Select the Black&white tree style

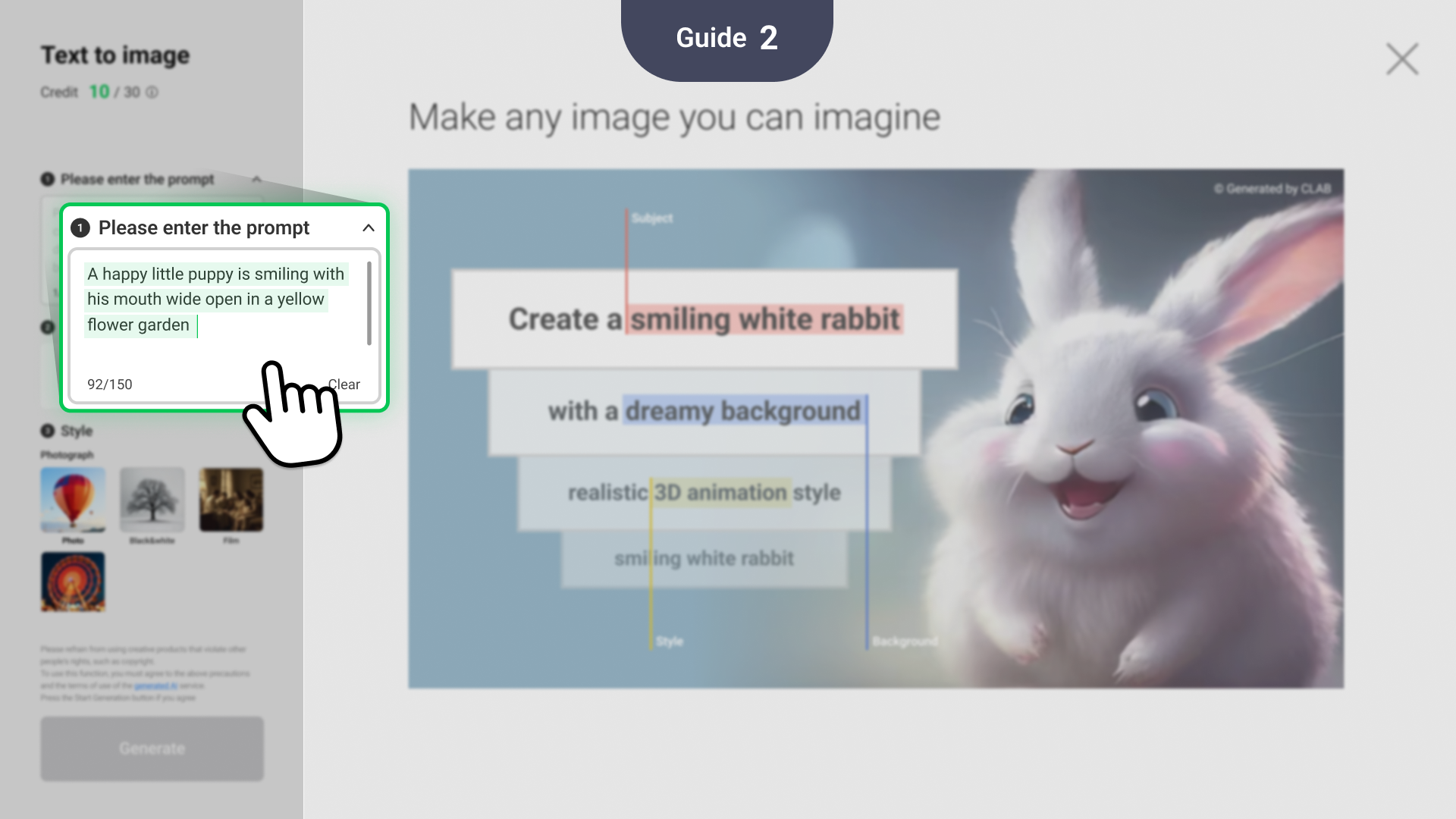click(152, 499)
